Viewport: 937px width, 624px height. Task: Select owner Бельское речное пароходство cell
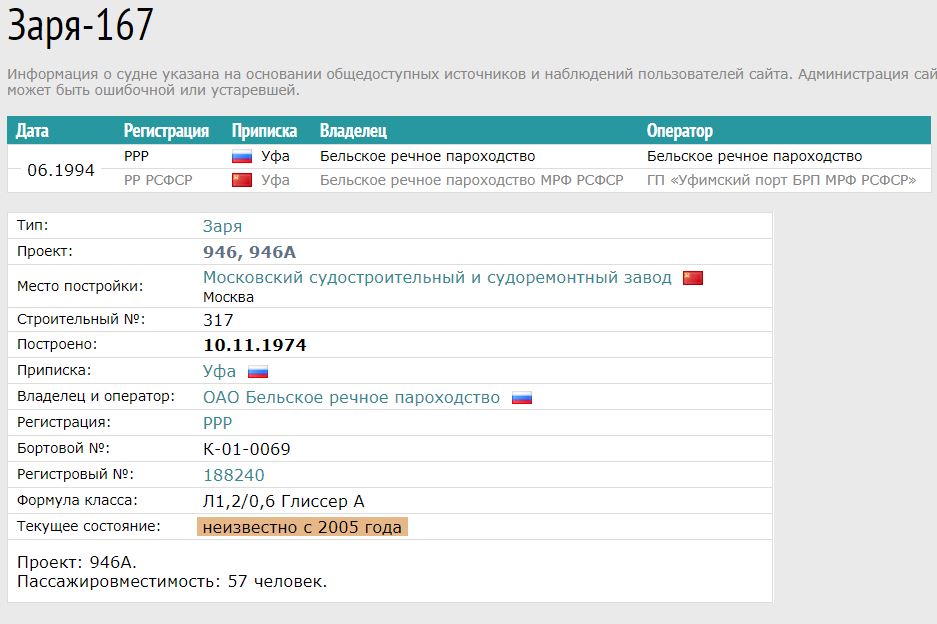427,157
